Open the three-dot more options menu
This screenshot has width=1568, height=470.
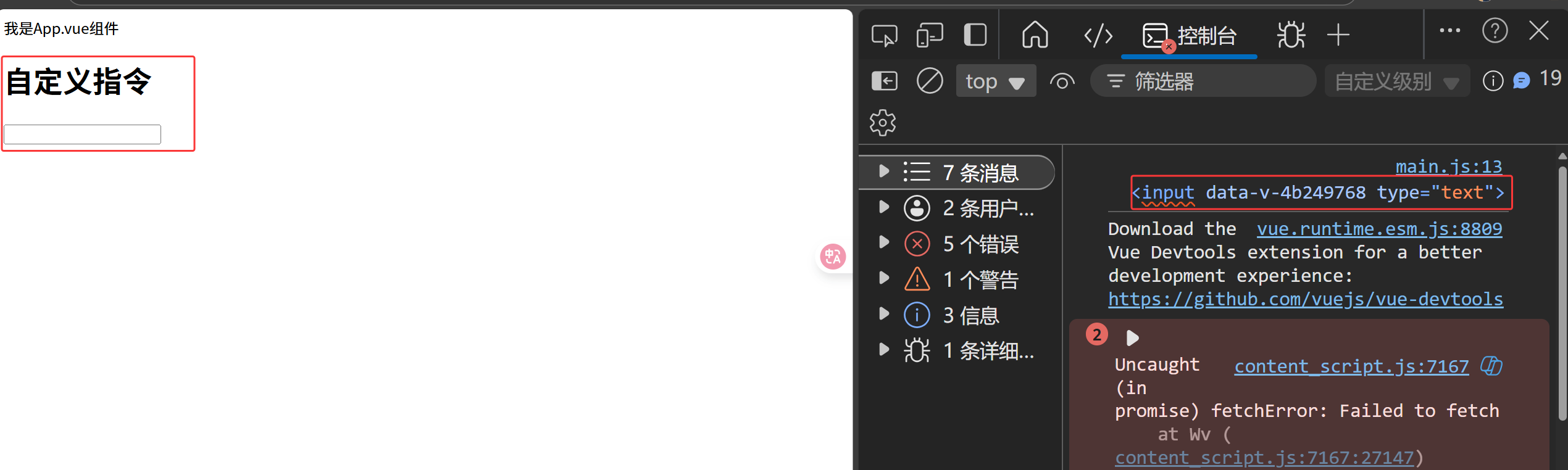[1449, 30]
